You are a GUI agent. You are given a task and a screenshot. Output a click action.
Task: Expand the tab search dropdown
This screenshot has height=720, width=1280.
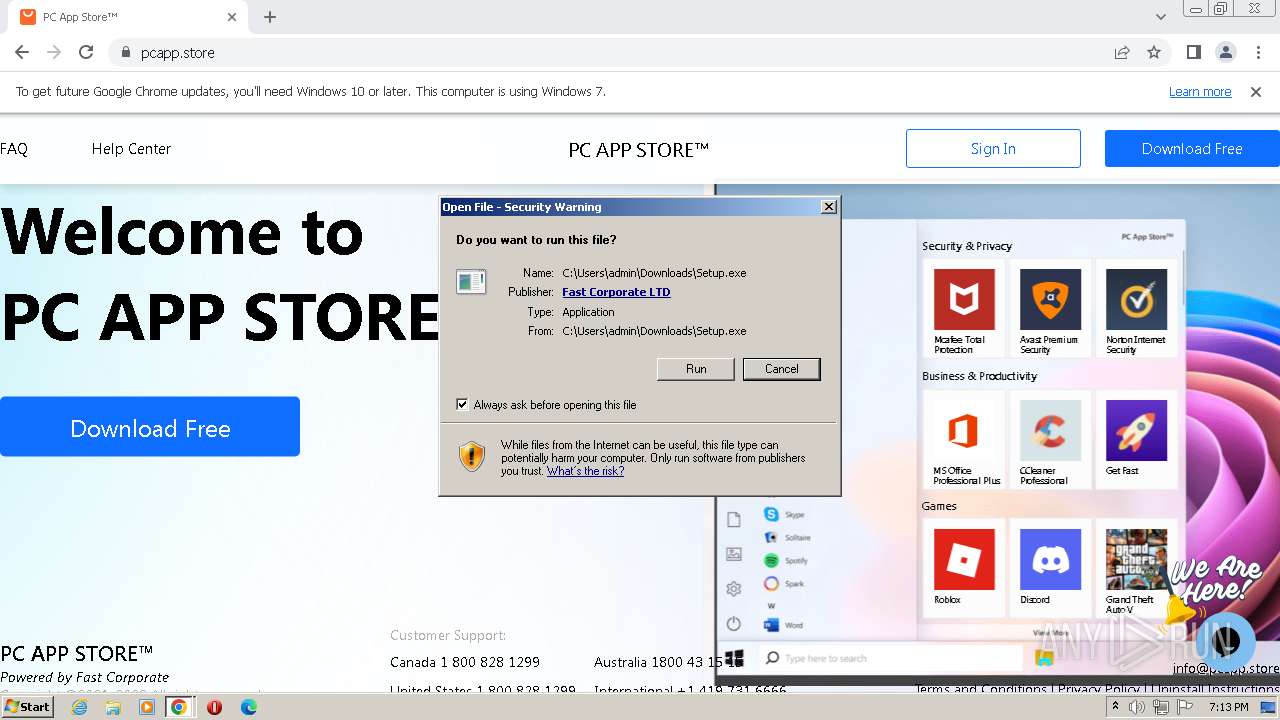pyautogui.click(x=1161, y=17)
